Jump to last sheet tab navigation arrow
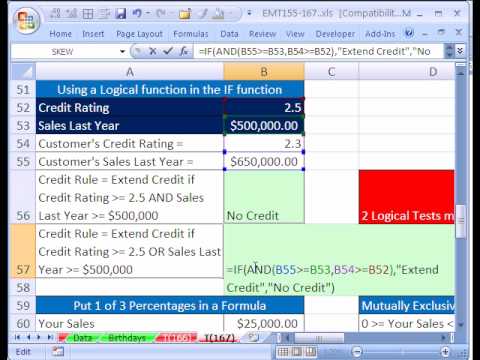 (x=50, y=337)
